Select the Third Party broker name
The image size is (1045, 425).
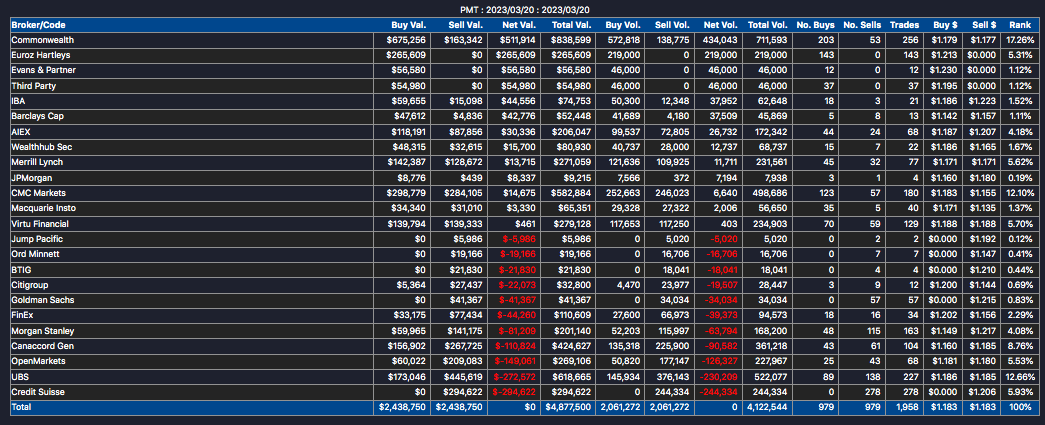click(32, 86)
